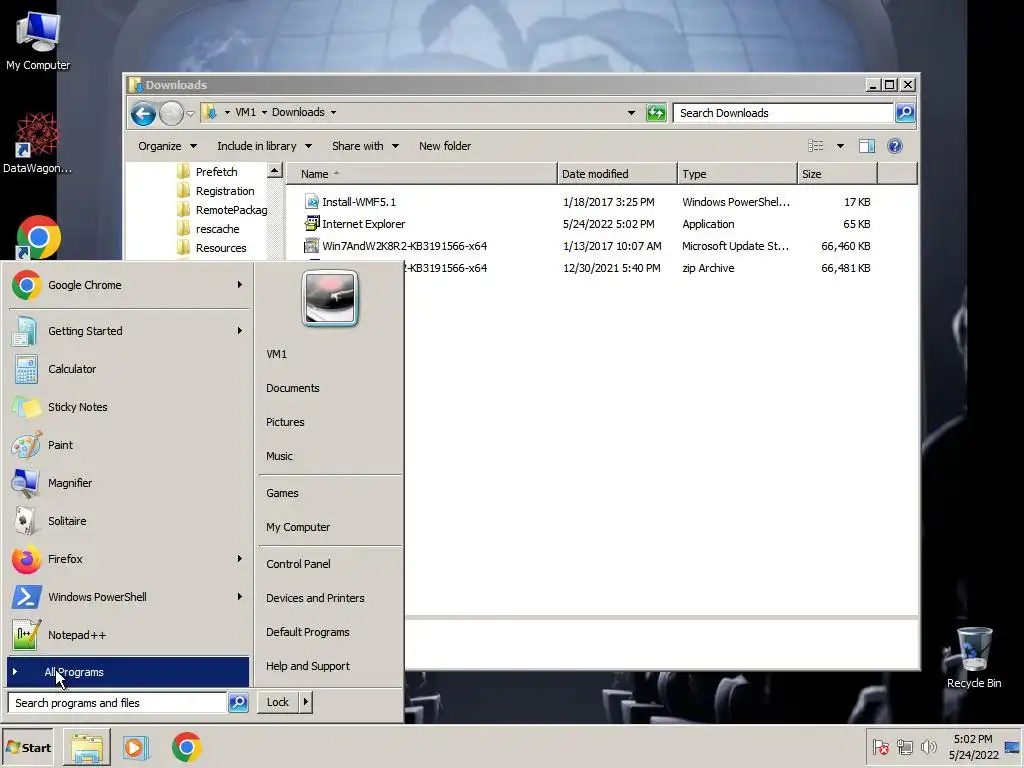Launch Notepad++ from the Start menu

(127, 635)
